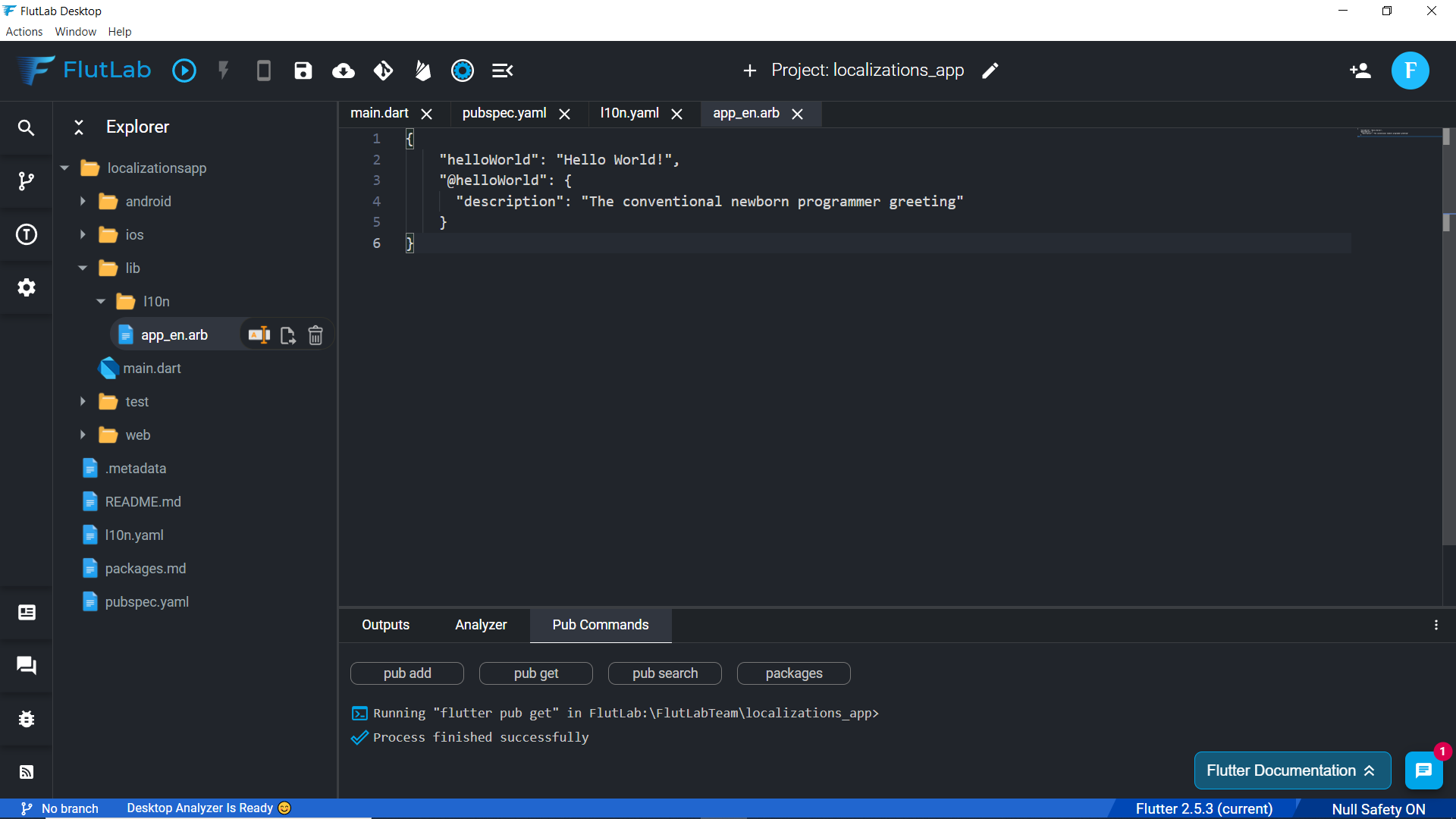Expand the android folder

[x=83, y=201]
